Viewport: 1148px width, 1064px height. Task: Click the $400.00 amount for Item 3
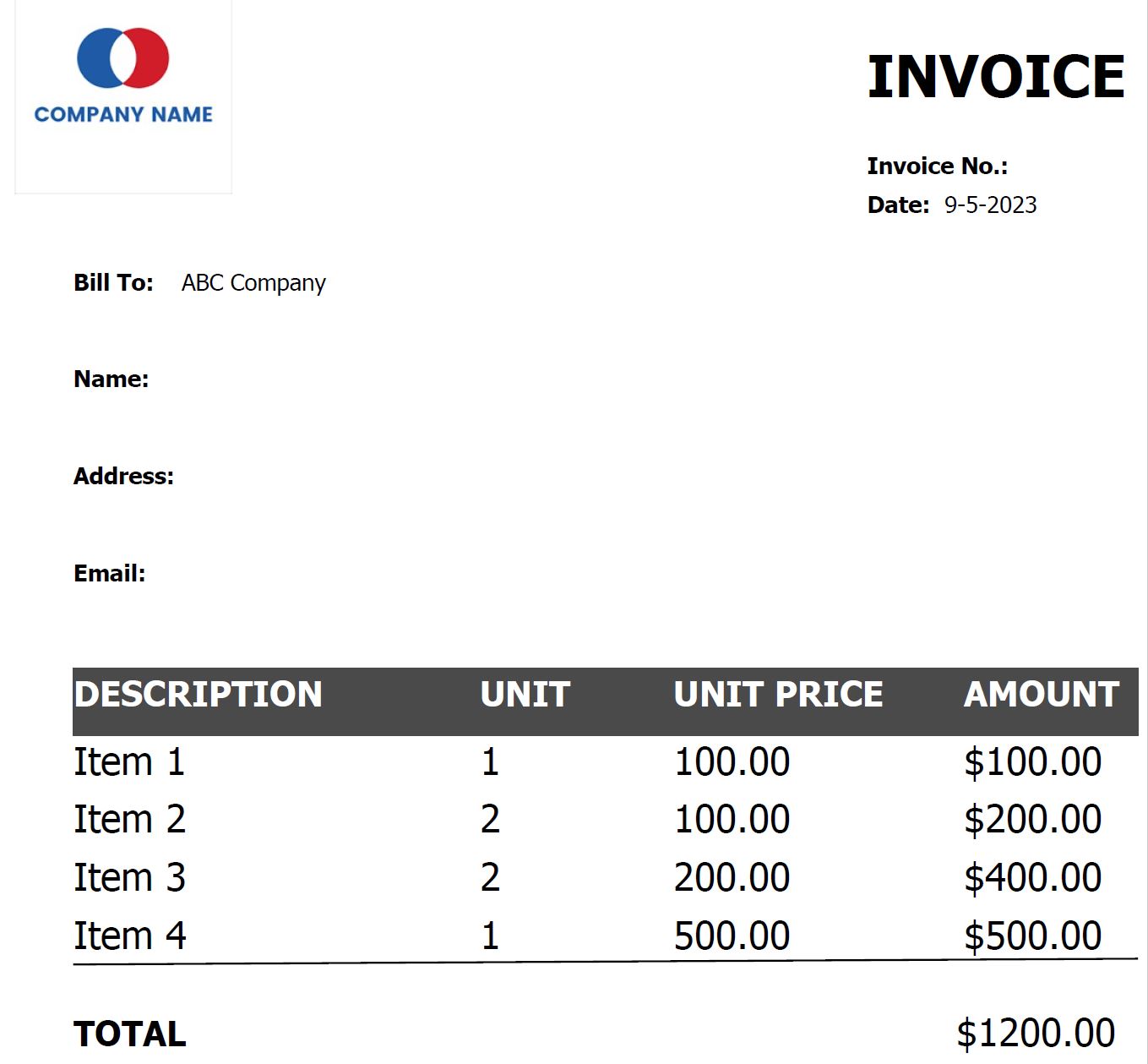click(x=1032, y=877)
